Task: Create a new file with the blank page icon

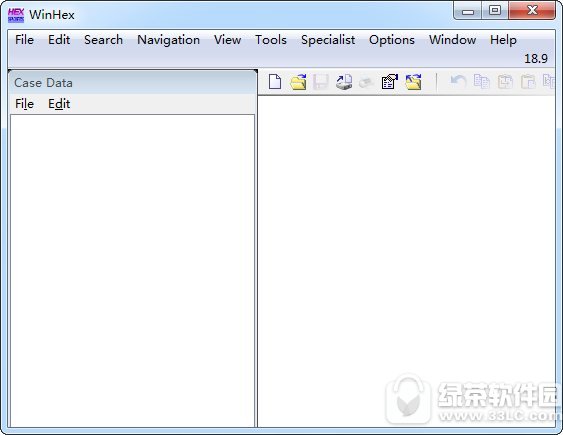Action: pos(275,81)
